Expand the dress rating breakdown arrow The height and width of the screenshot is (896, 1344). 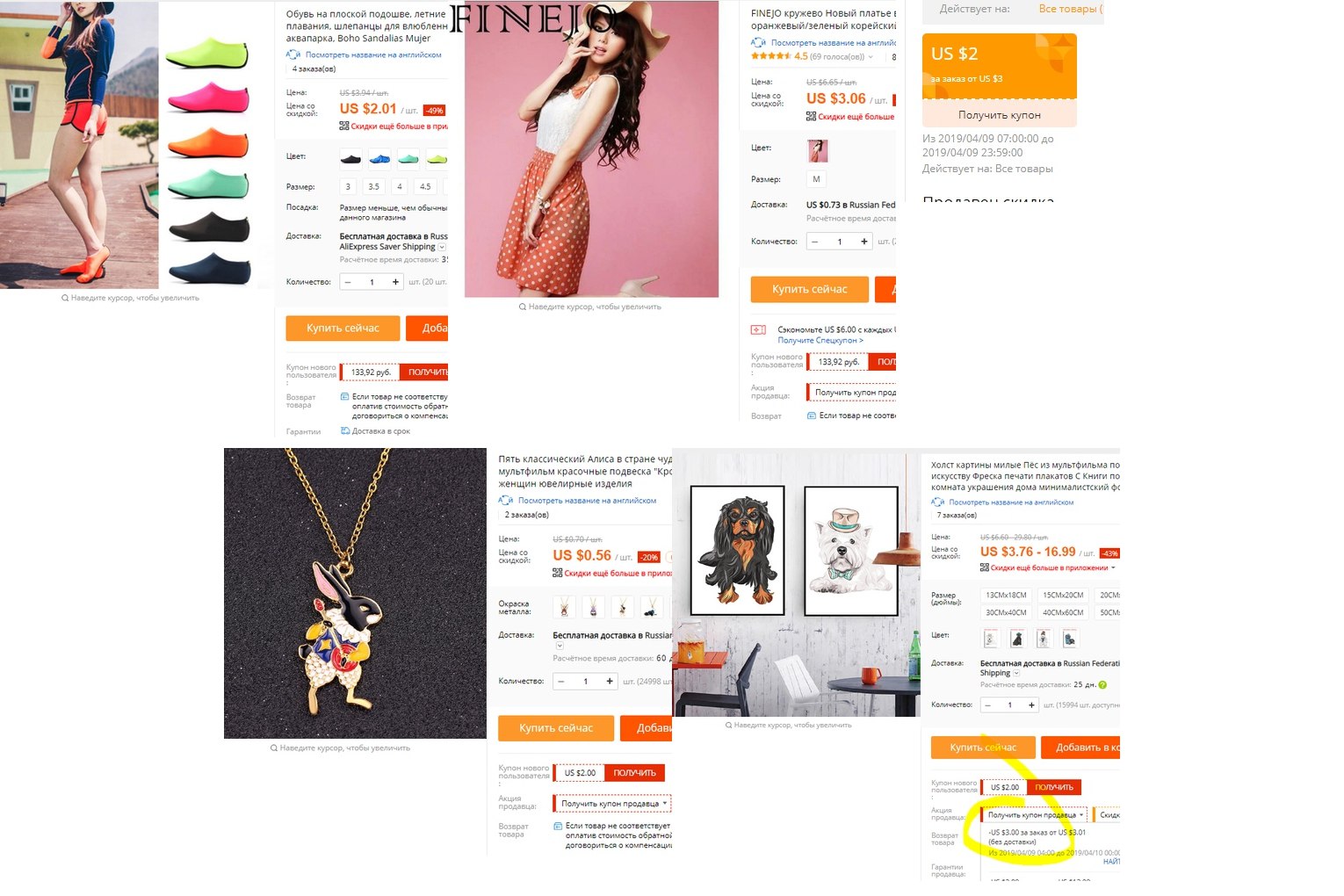(x=871, y=57)
